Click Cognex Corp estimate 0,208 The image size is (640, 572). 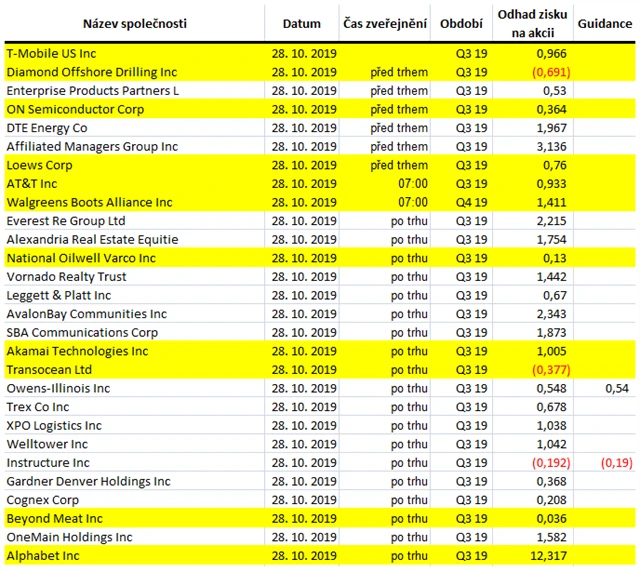click(551, 500)
